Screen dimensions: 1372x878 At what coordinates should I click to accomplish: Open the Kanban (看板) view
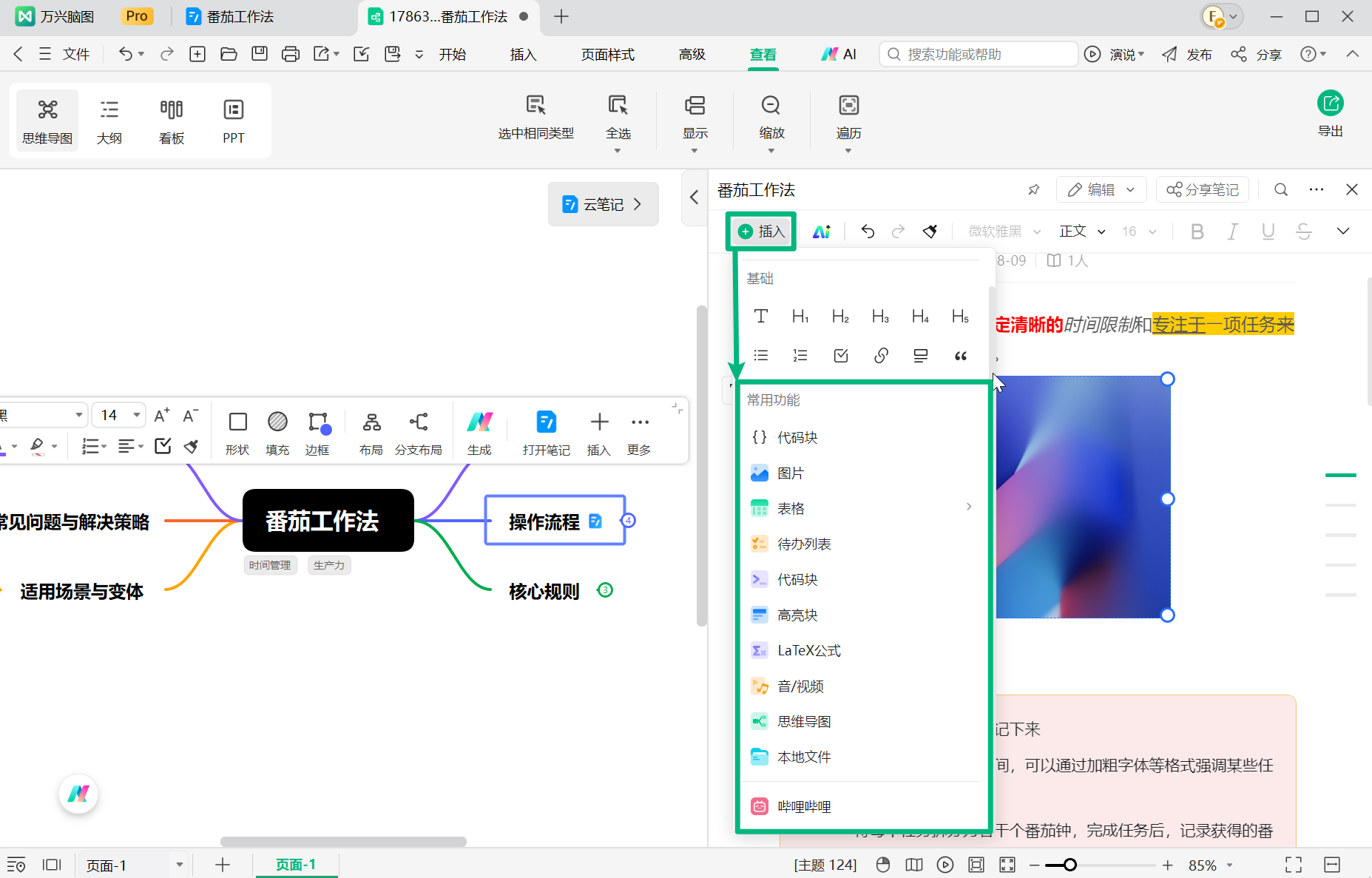point(172,121)
